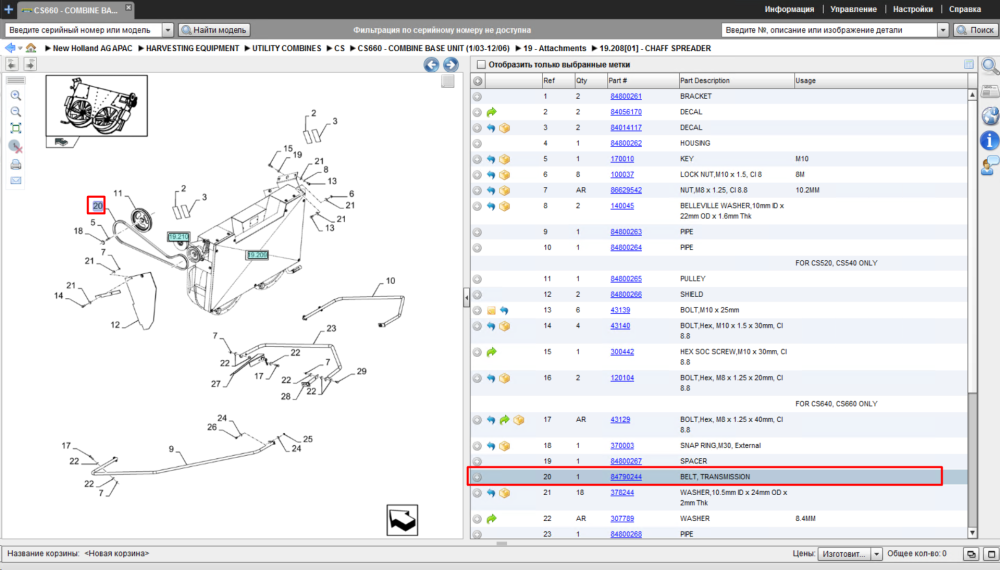
Task: Go to previous illustration with blue arrow
Action: pyautogui.click(x=432, y=64)
